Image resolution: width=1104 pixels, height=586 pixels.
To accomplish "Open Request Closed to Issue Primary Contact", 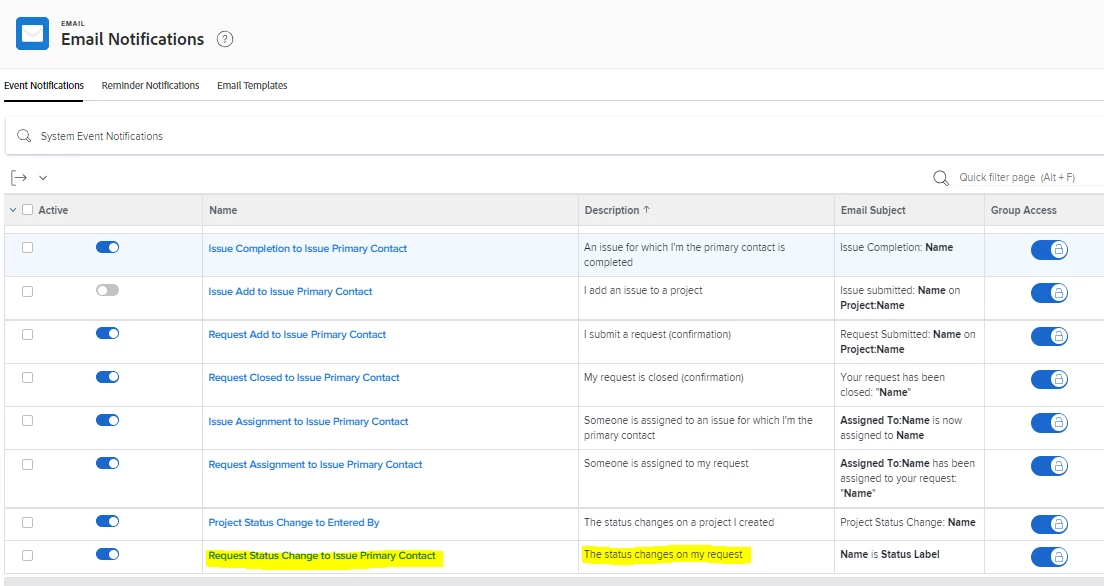I will tap(303, 378).
